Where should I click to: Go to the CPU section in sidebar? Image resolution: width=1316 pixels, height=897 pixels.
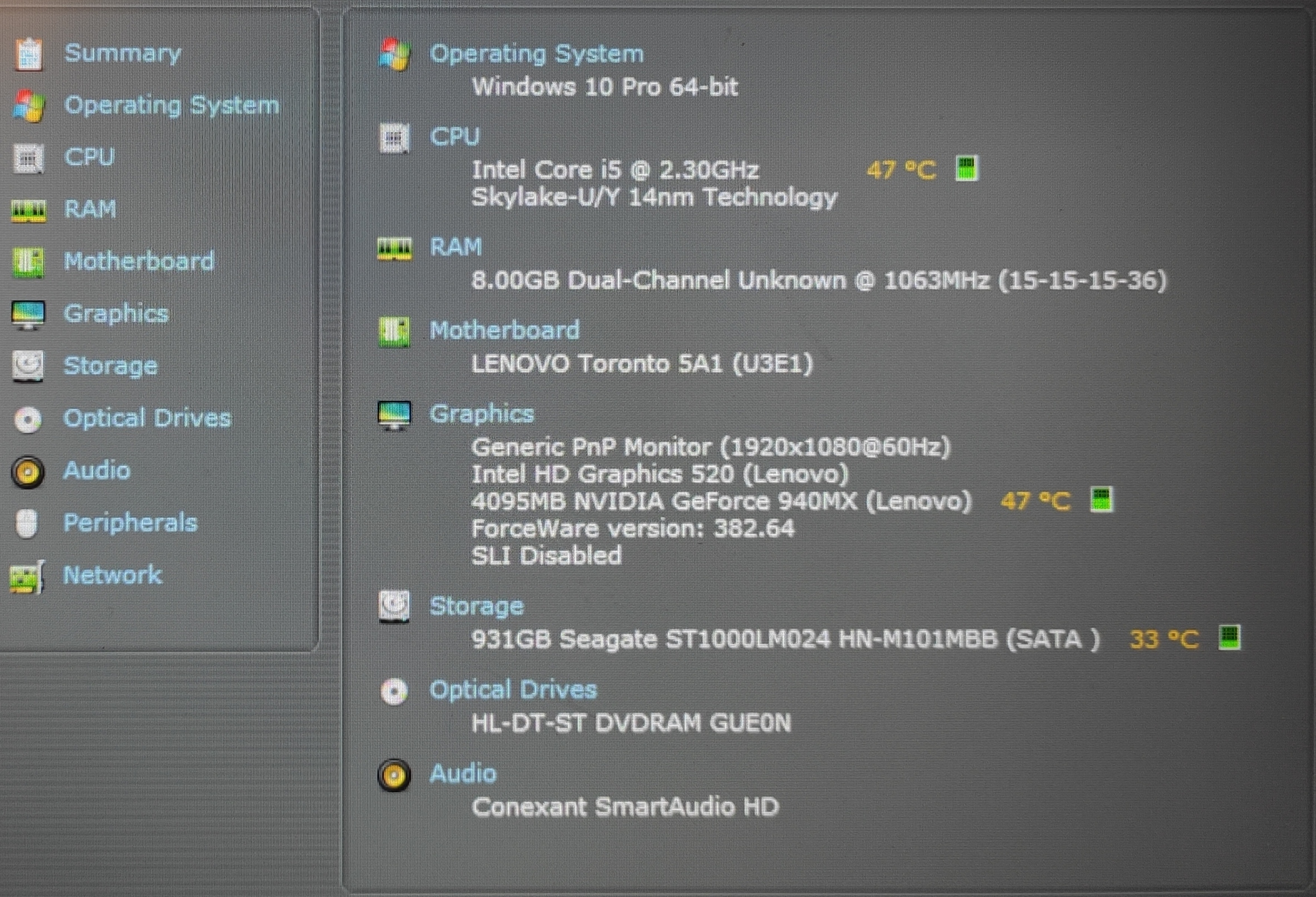pyautogui.click(x=90, y=157)
